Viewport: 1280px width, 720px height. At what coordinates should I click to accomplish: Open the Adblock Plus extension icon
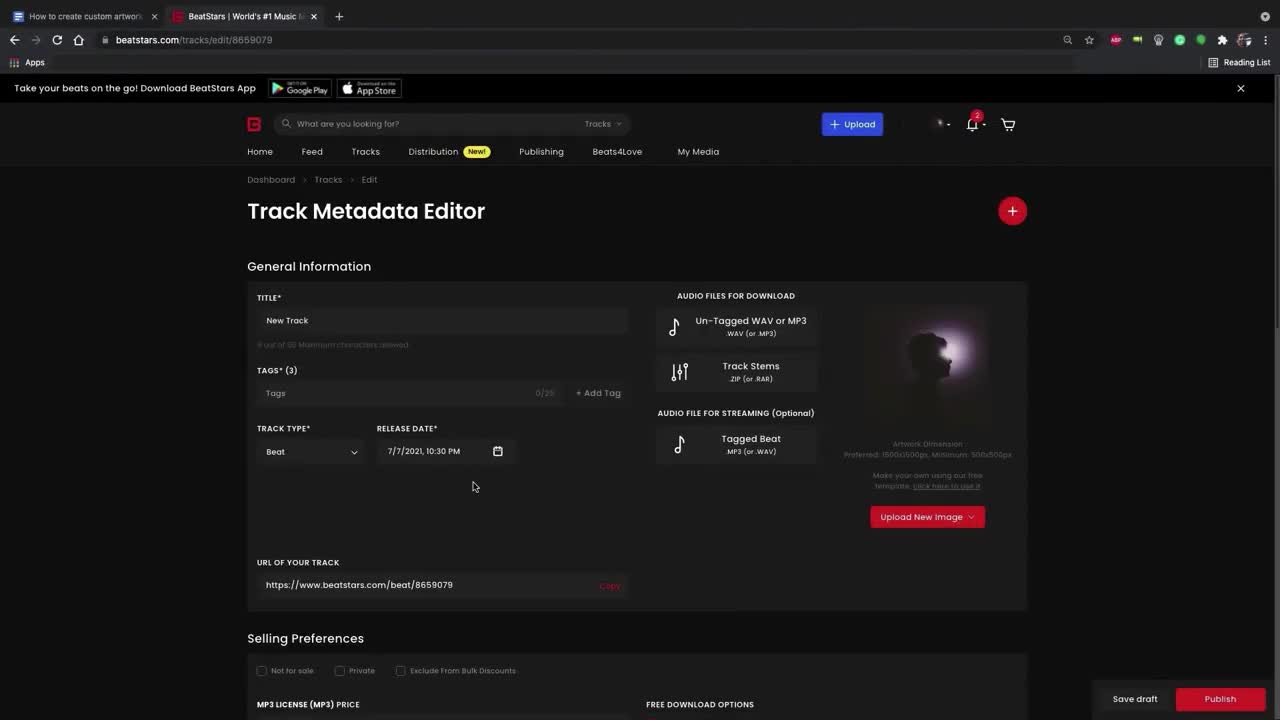click(x=1116, y=40)
